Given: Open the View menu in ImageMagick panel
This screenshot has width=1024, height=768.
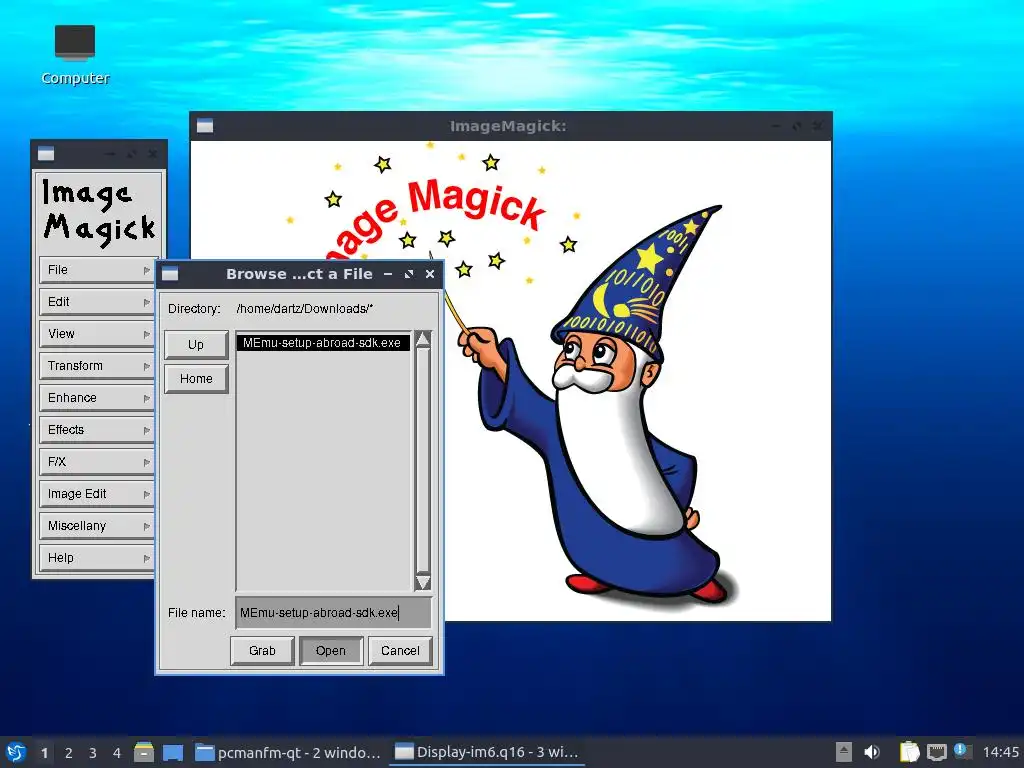Looking at the screenshot, I should (97, 334).
